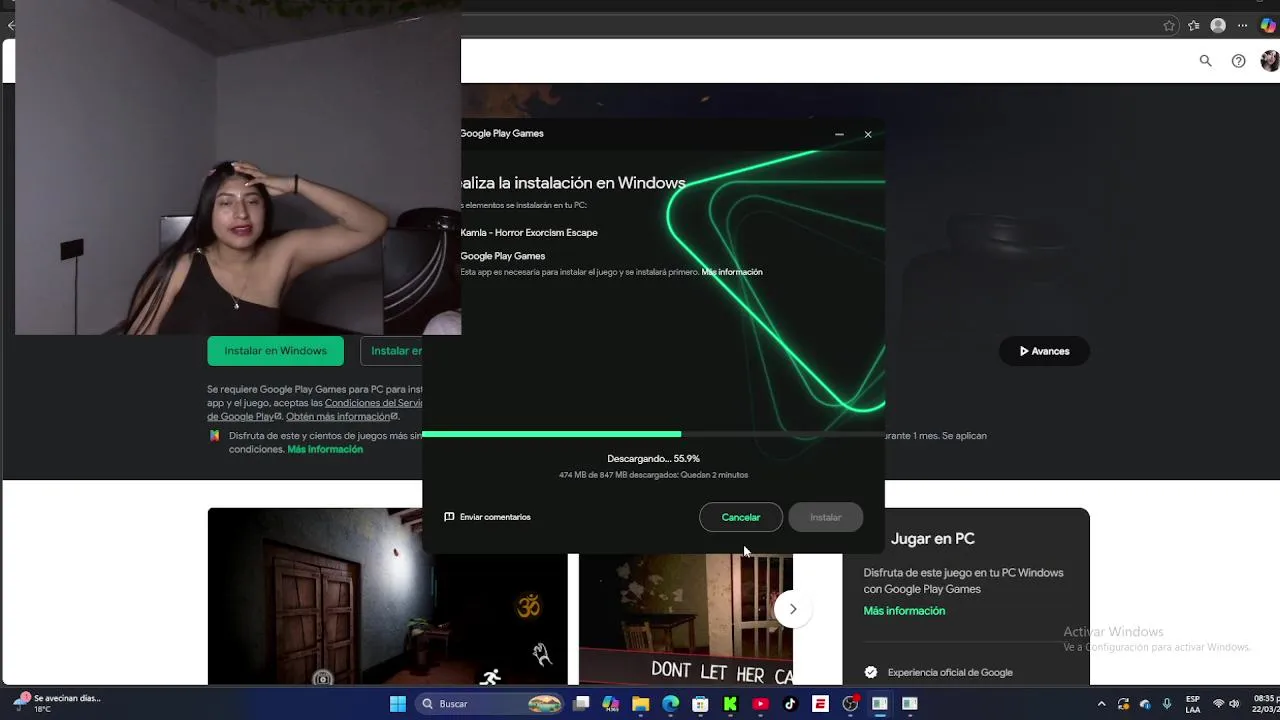Open Google Play help question-mark icon
The height and width of the screenshot is (720, 1280).
[x=1239, y=61]
